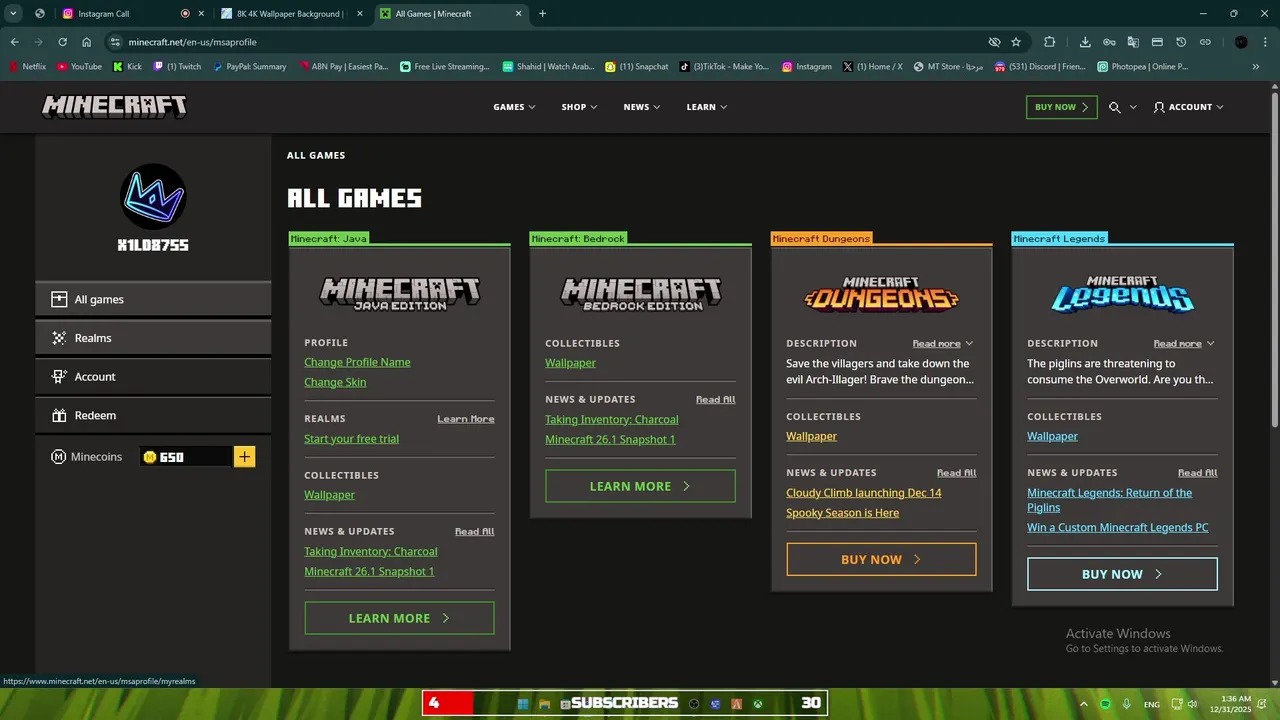Expand the Learn menu

point(706,107)
